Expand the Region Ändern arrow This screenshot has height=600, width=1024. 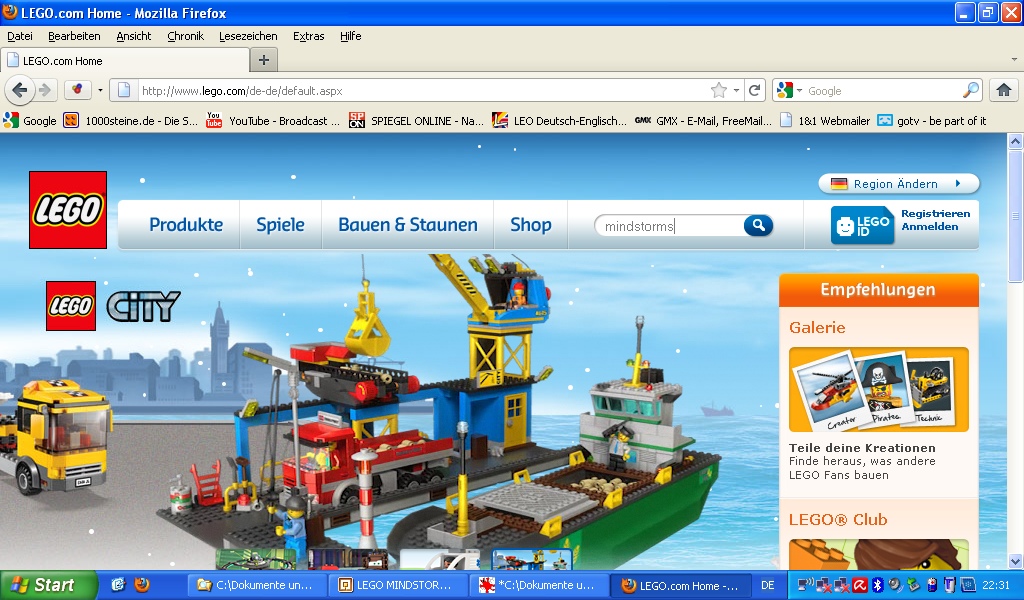[958, 183]
